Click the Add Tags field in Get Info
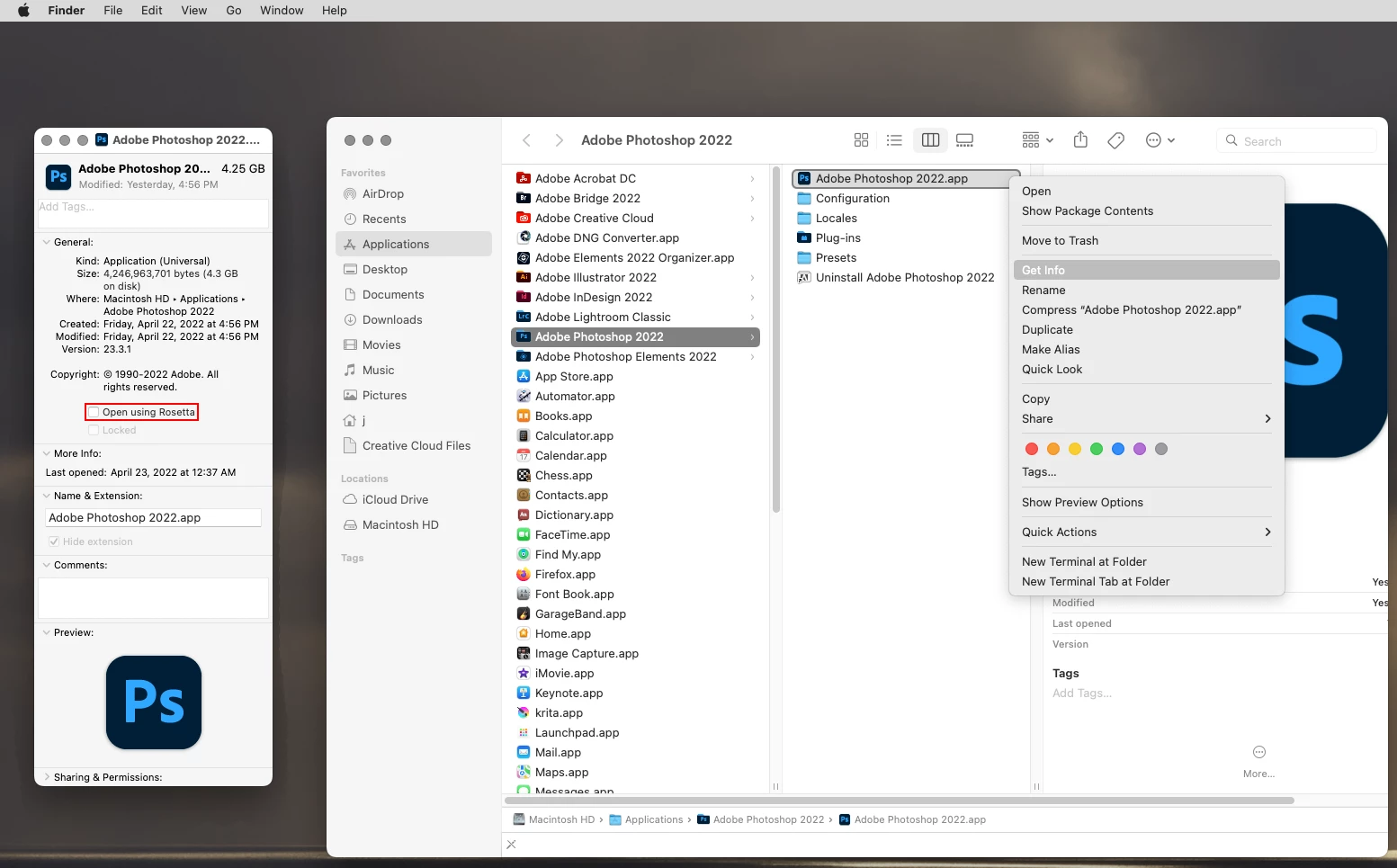The image size is (1397, 868). [153, 213]
